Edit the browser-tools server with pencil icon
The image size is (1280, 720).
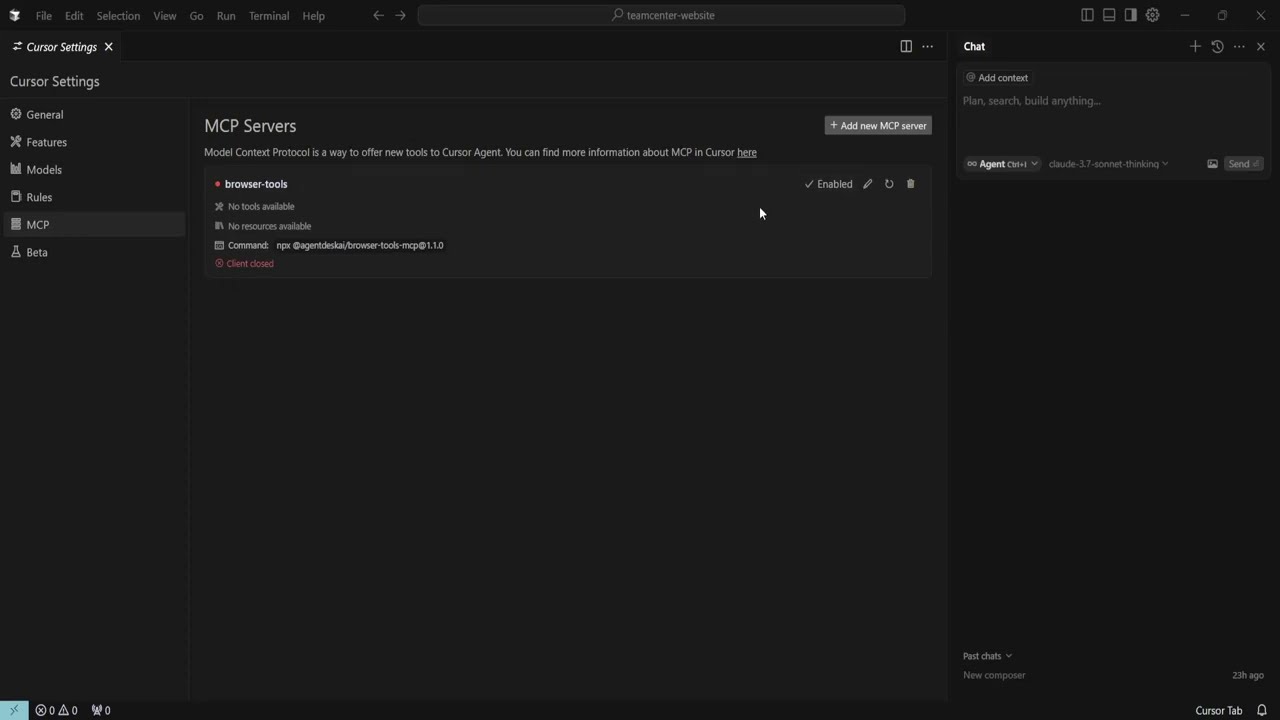click(868, 184)
